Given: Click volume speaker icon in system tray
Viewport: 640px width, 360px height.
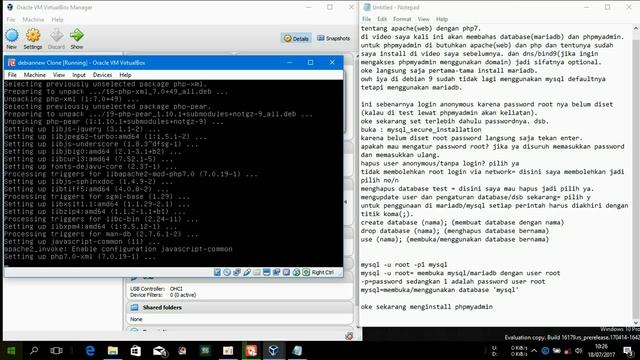Looking at the screenshot, I should pos(579,351).
